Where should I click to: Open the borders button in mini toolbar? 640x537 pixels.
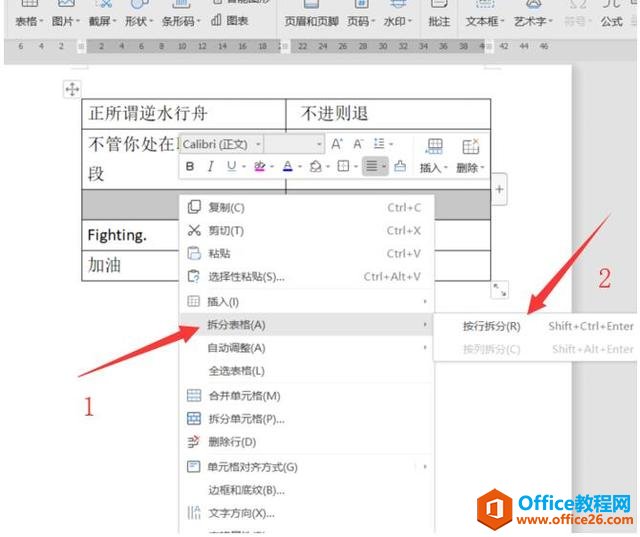343,166
